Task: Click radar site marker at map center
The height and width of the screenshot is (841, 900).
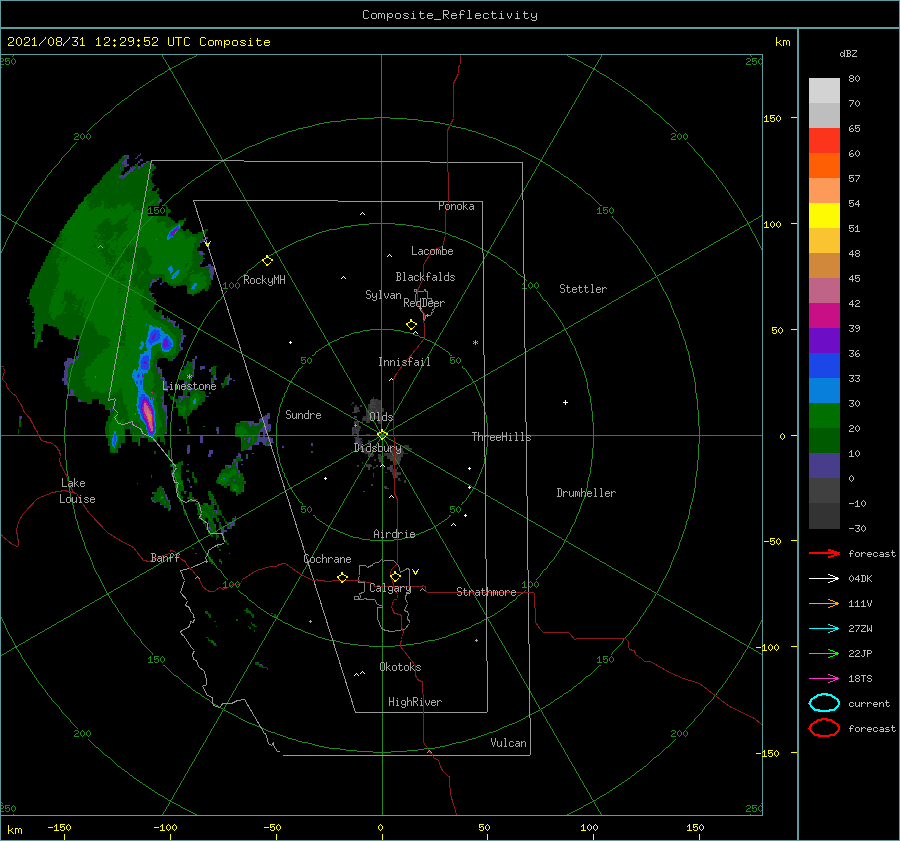Action: coord(382,435)
